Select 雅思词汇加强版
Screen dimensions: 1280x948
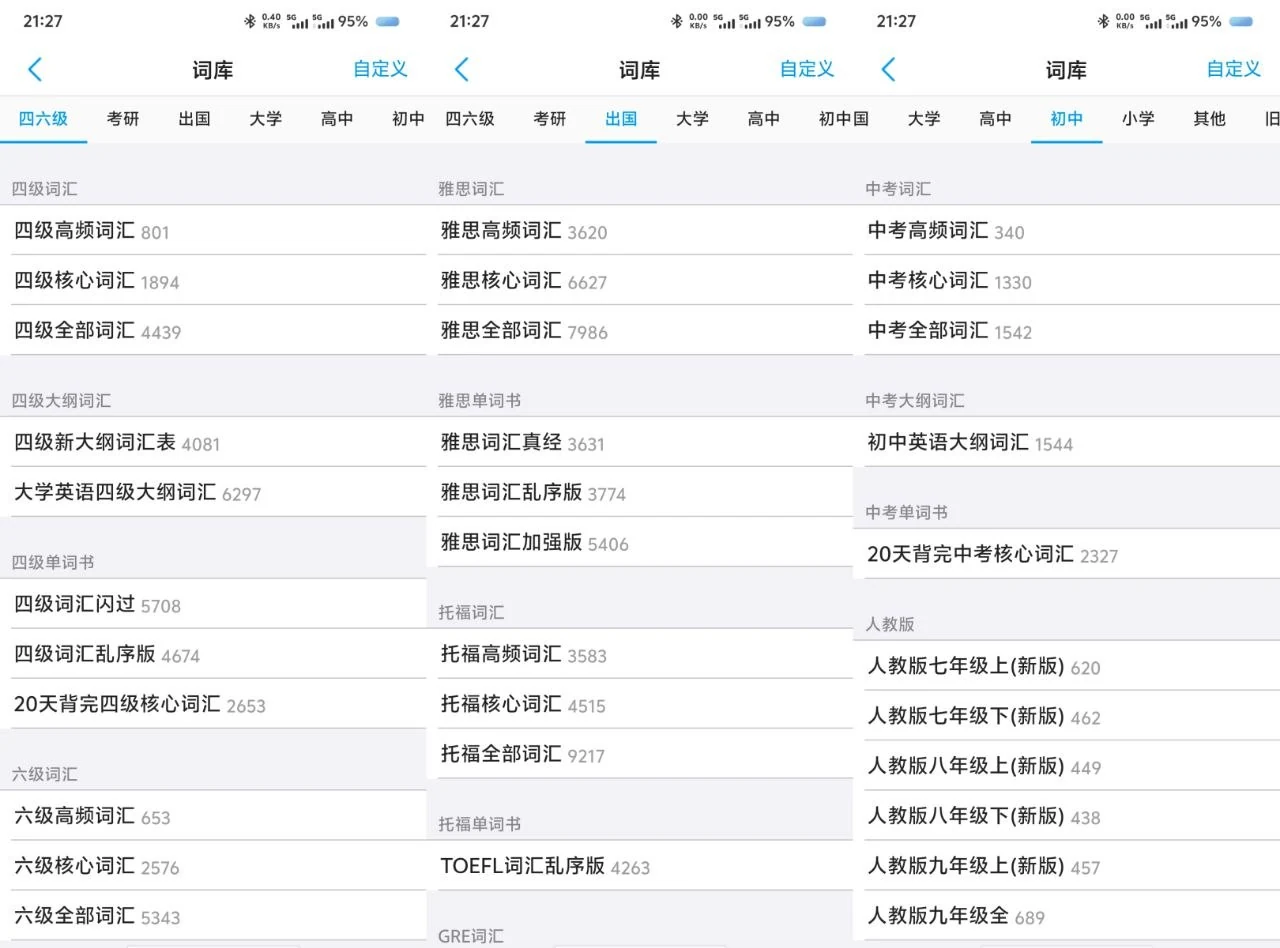(x=640, y=543)
